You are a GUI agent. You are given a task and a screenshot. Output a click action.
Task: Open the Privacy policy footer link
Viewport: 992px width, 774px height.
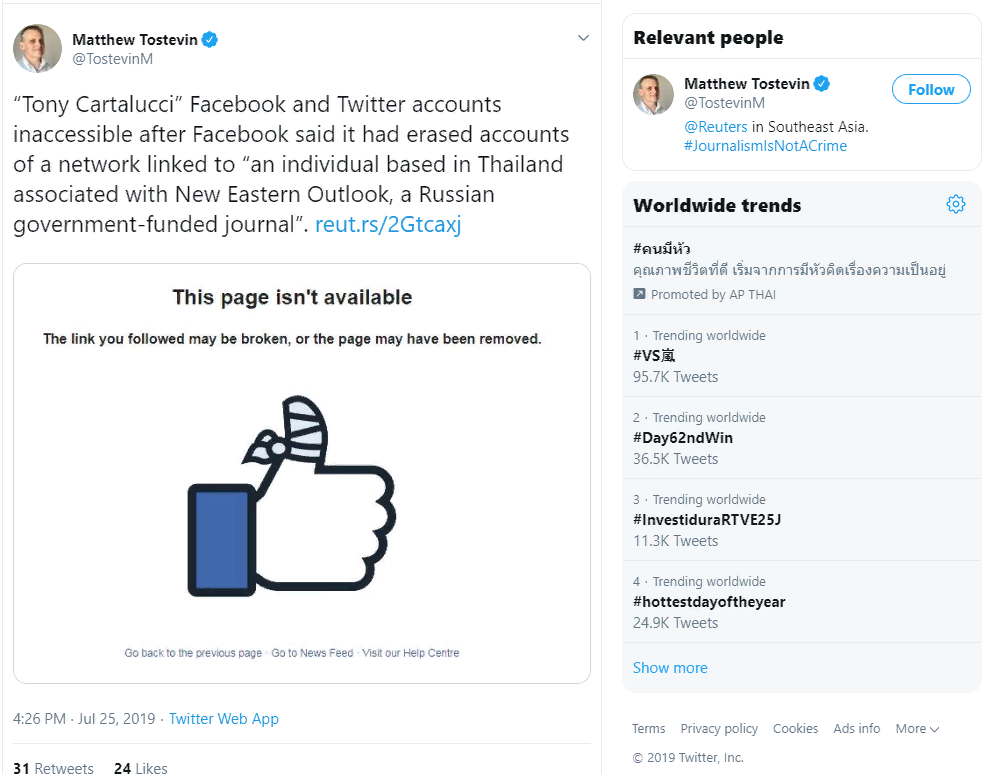(x=719, y=729)
